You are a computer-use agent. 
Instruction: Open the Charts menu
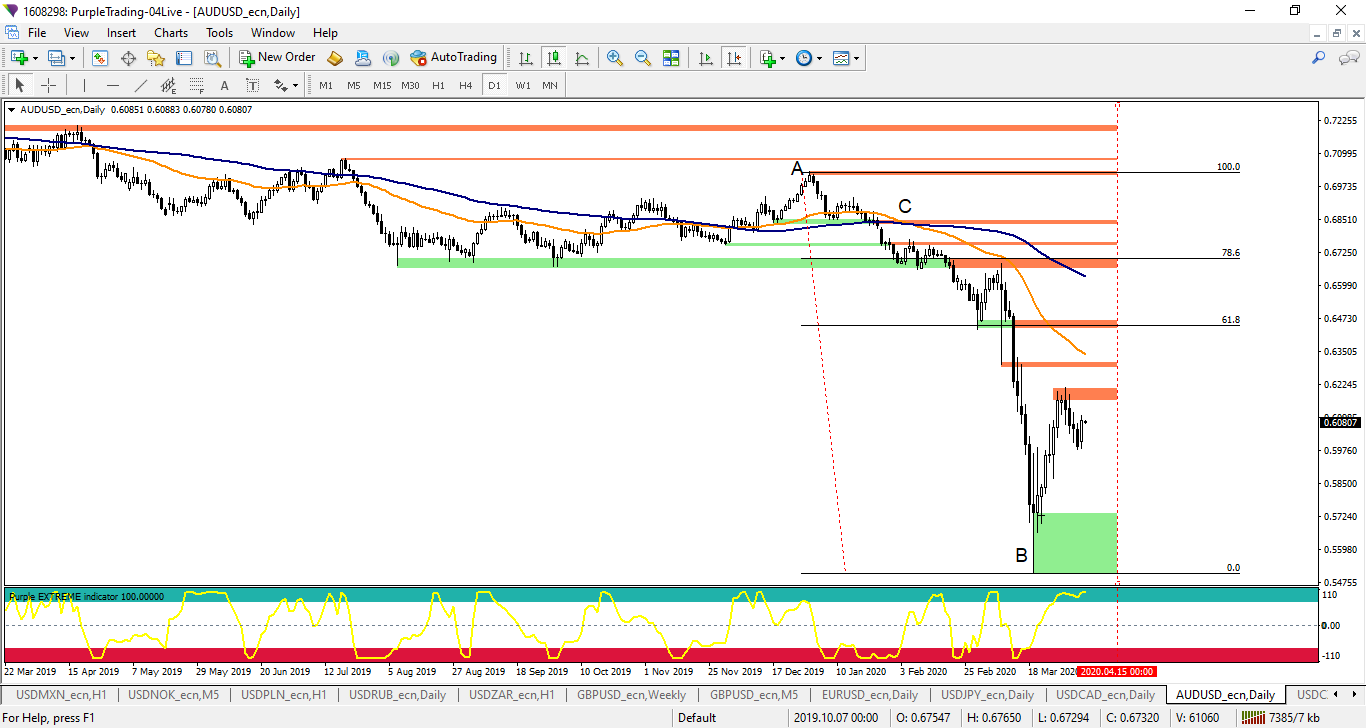pyautogui.click(x=171, y=33)
